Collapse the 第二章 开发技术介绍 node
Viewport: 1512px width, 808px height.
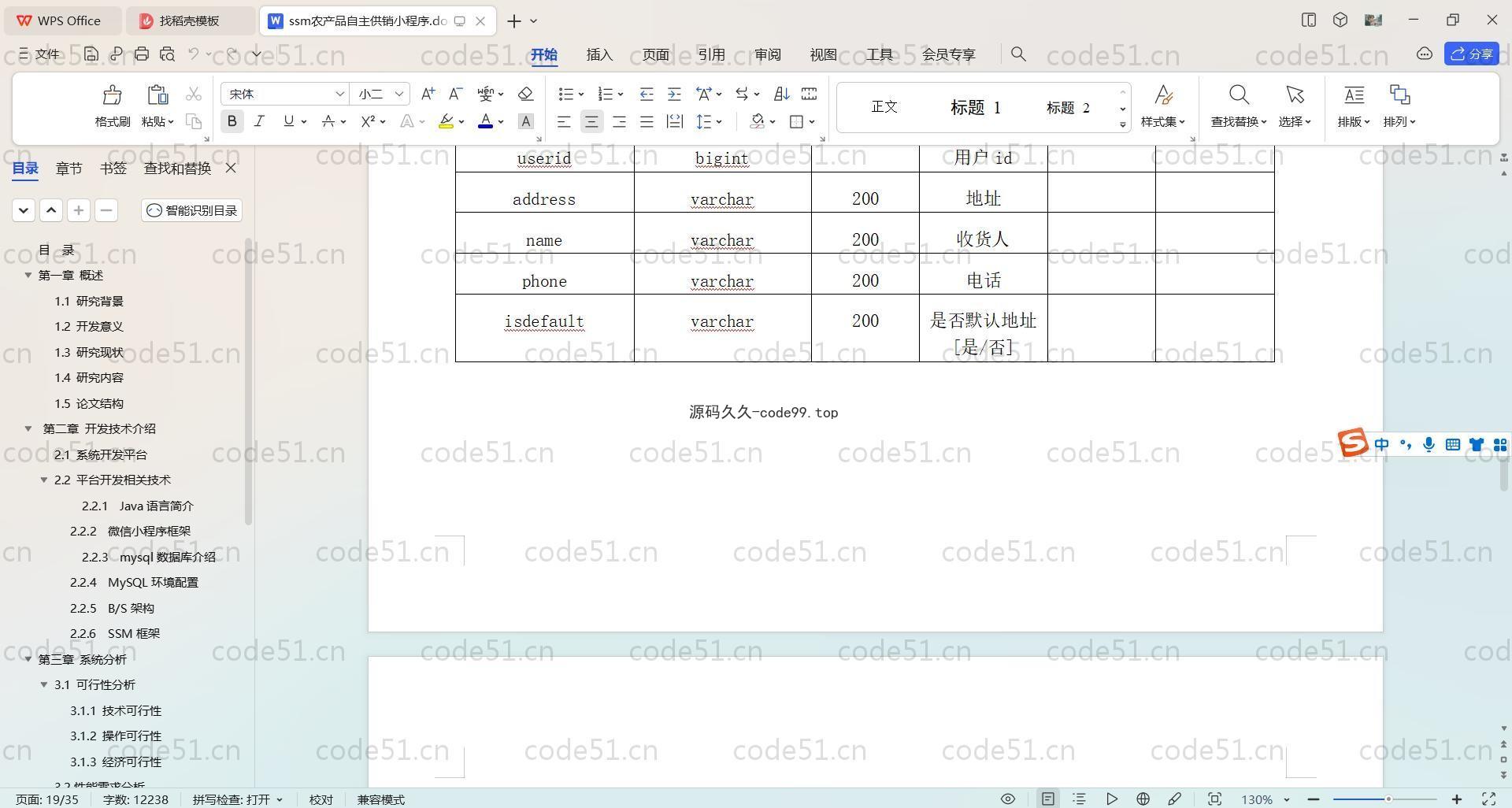28,429
